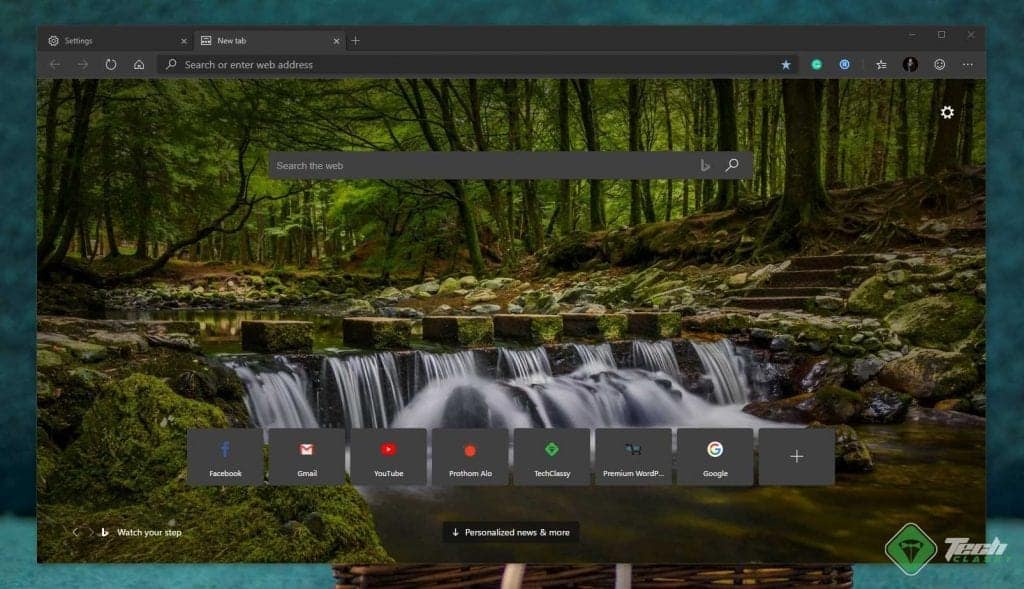Open the new tab page settings gear
The image size is (1024, 589).
(947, 113)
